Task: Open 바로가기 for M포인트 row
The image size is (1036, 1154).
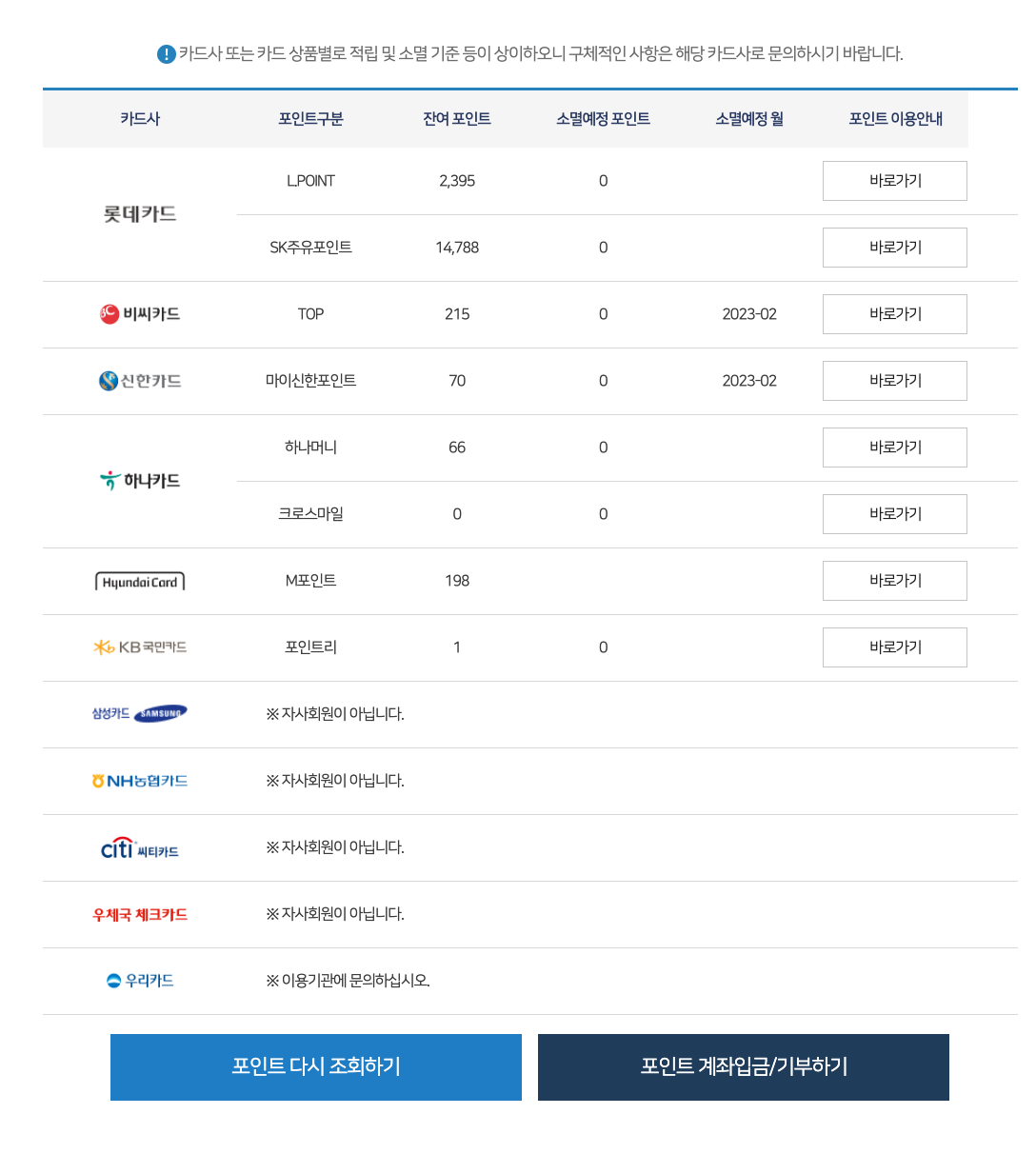Action: coord(895,581)
